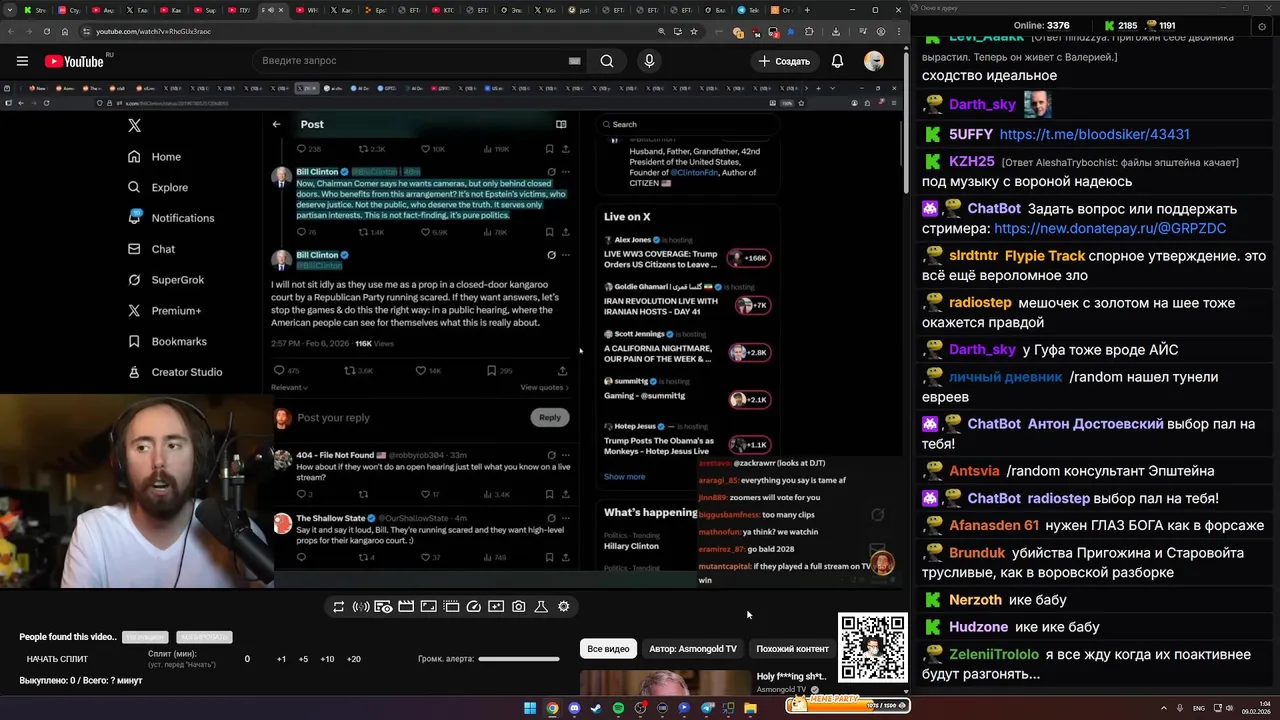Viewport: 1280px width, 720px height.
Task: Open Steam from the taskbar
Action: (x=596, y=708)
